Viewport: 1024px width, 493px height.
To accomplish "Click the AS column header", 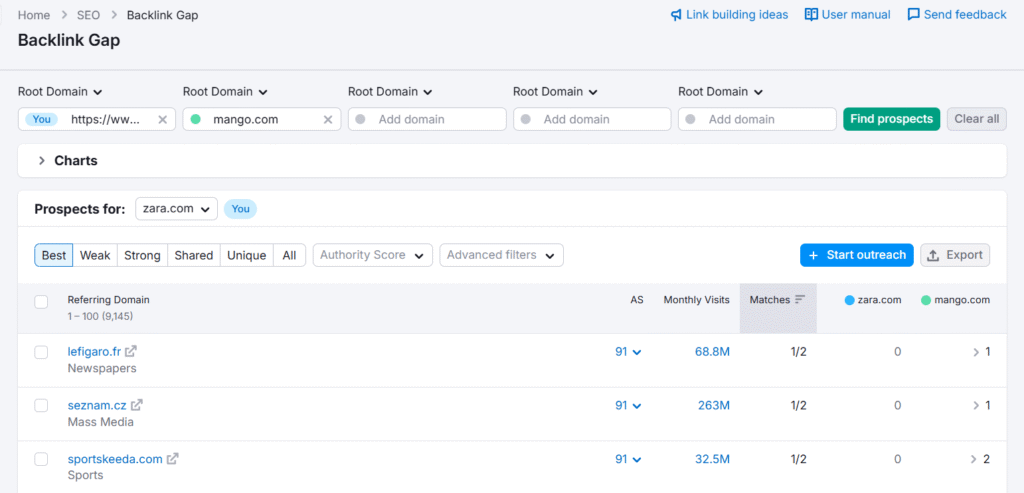I will [x=637, y=300].
